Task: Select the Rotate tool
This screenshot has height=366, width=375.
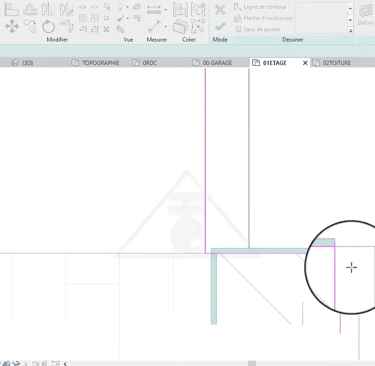Action: pos(49,26)
